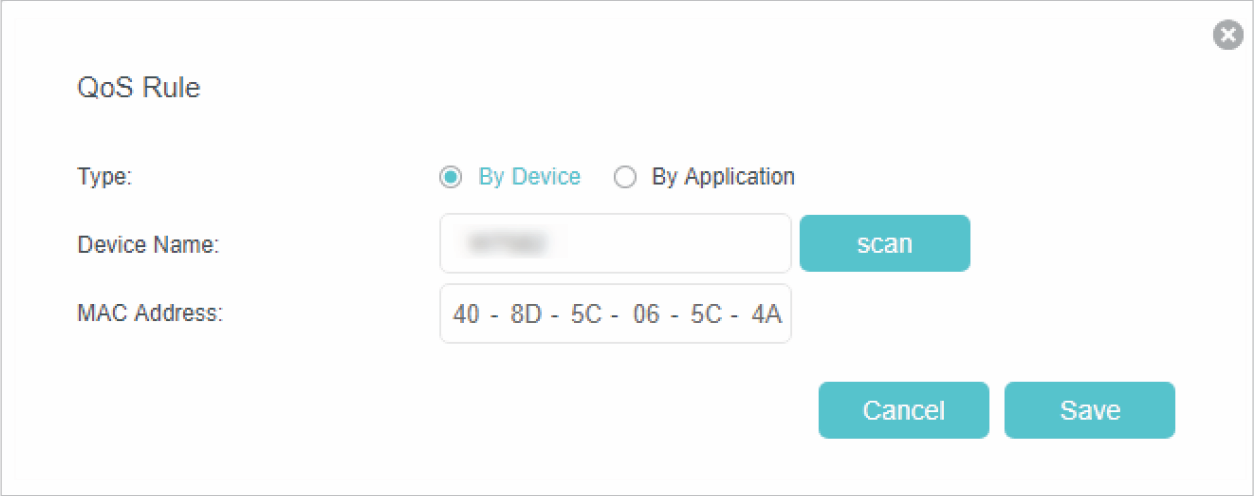The width and height of the screenshot is (1254, 496).
Task: Click the "MAC Address:" field label
Action: 150,314
